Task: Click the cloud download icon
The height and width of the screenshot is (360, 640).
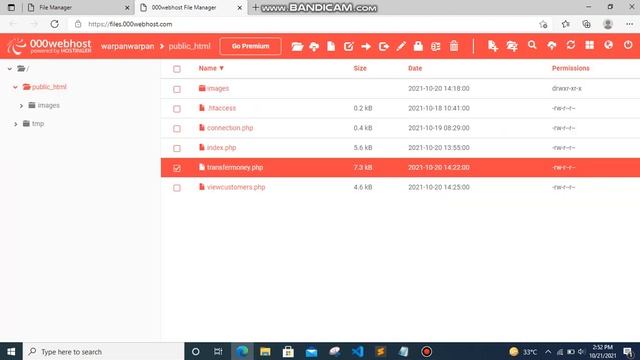Action: point(314,46)
